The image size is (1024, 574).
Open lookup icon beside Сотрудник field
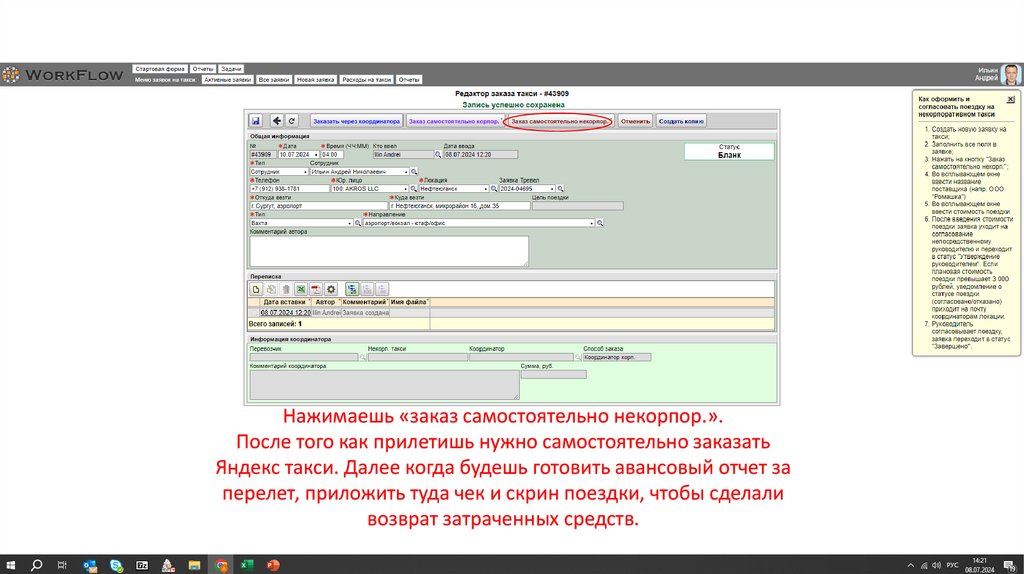click(414, 172)
